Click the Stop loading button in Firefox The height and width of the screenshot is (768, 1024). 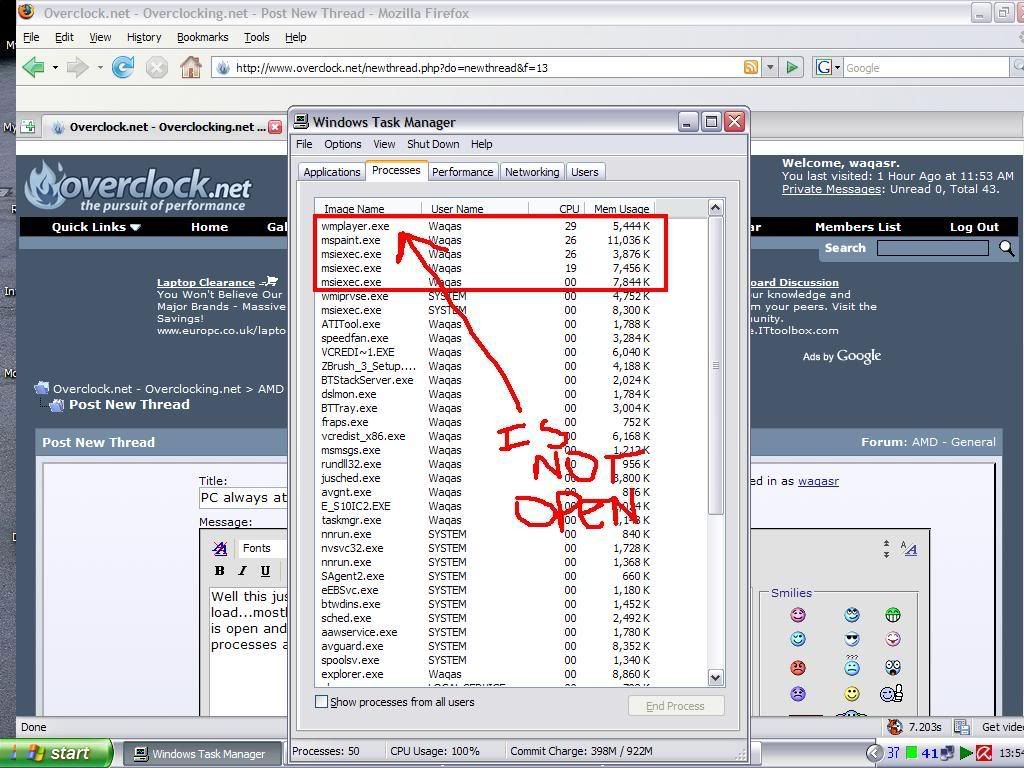point(157,67)
